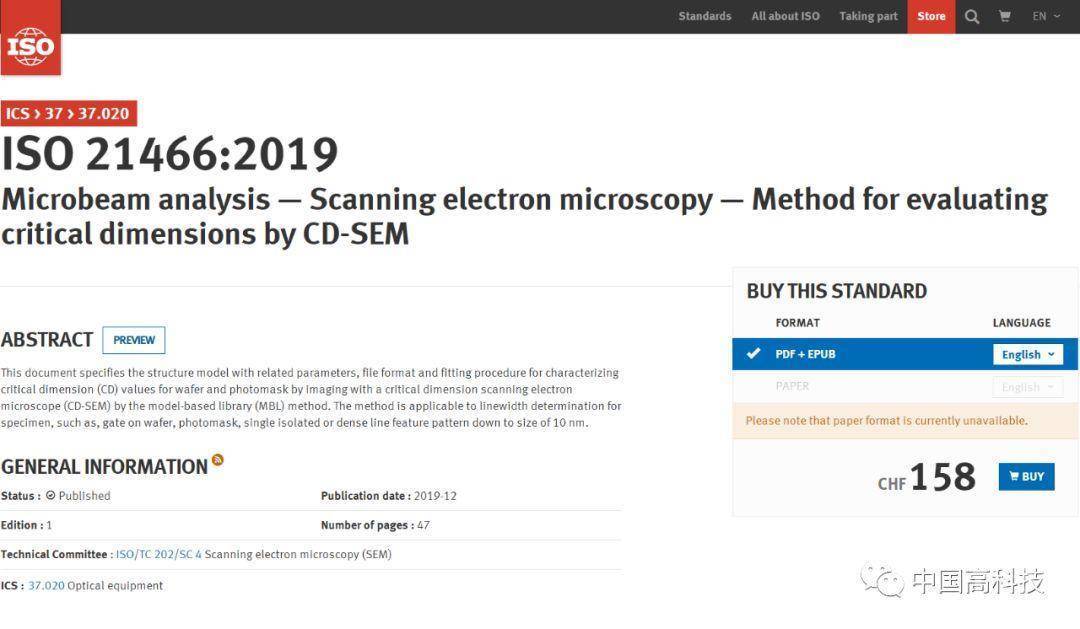Click the 37 breadcrumb link

[x=53, y=113]
